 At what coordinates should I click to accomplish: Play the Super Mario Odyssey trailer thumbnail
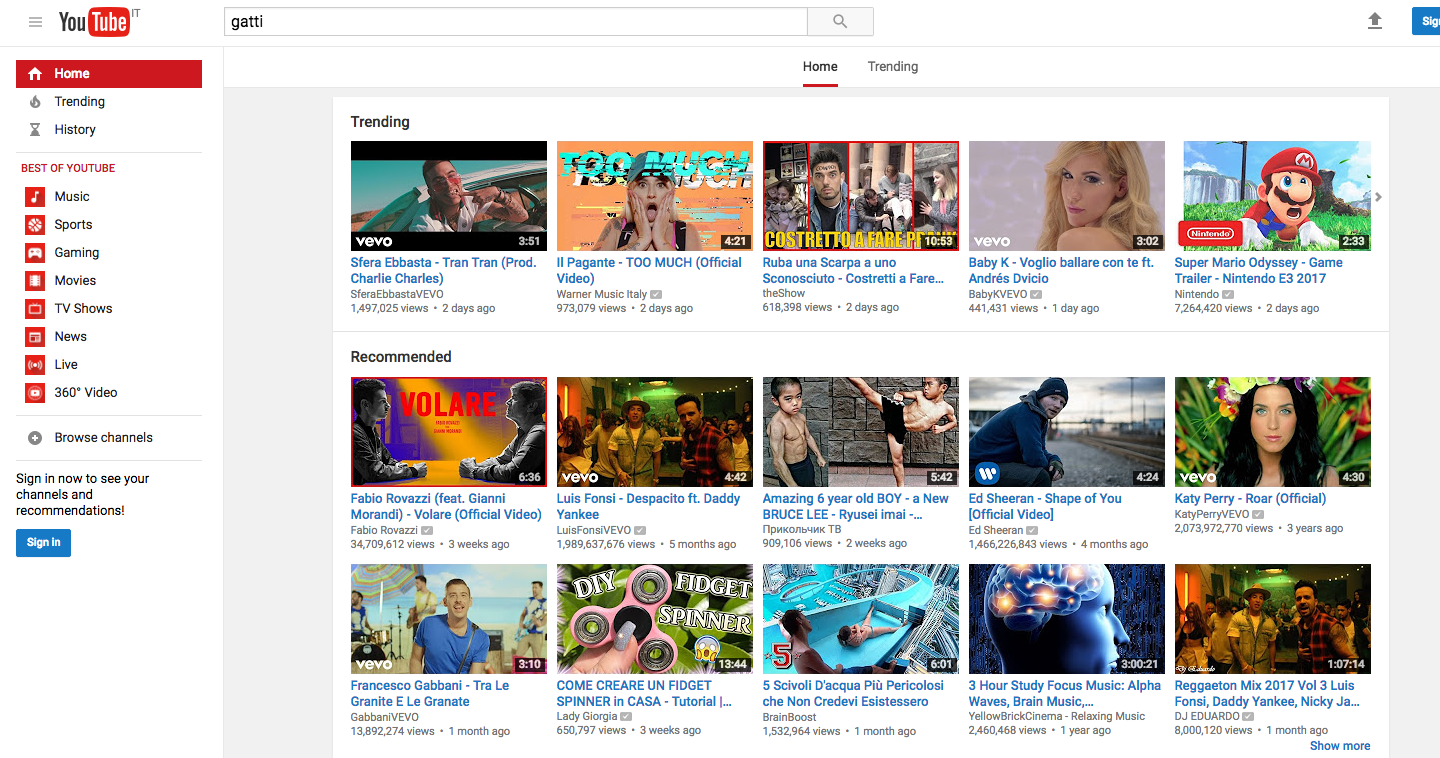click(1272, 195)
